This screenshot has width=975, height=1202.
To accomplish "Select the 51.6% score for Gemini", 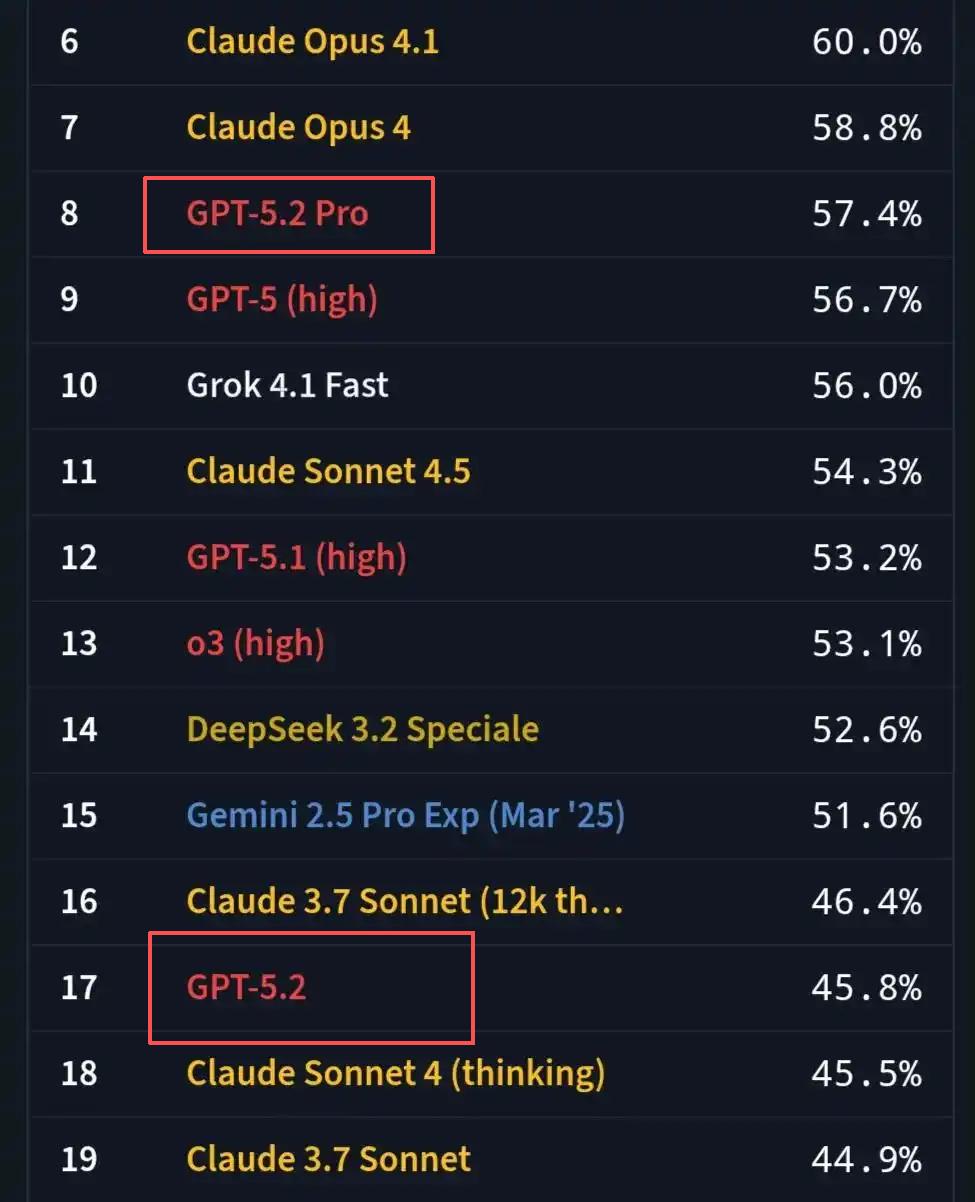I will click(x=866, y=816).
